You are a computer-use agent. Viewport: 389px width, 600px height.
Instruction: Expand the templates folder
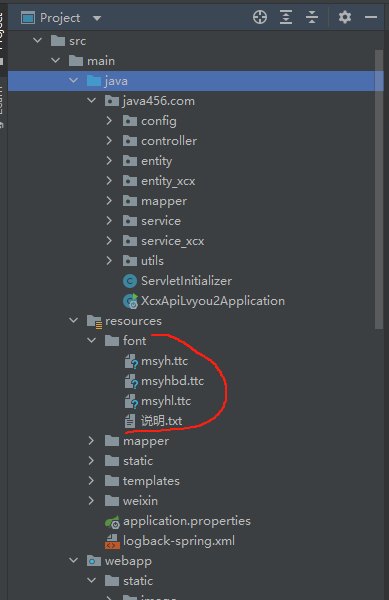(91, 480)
